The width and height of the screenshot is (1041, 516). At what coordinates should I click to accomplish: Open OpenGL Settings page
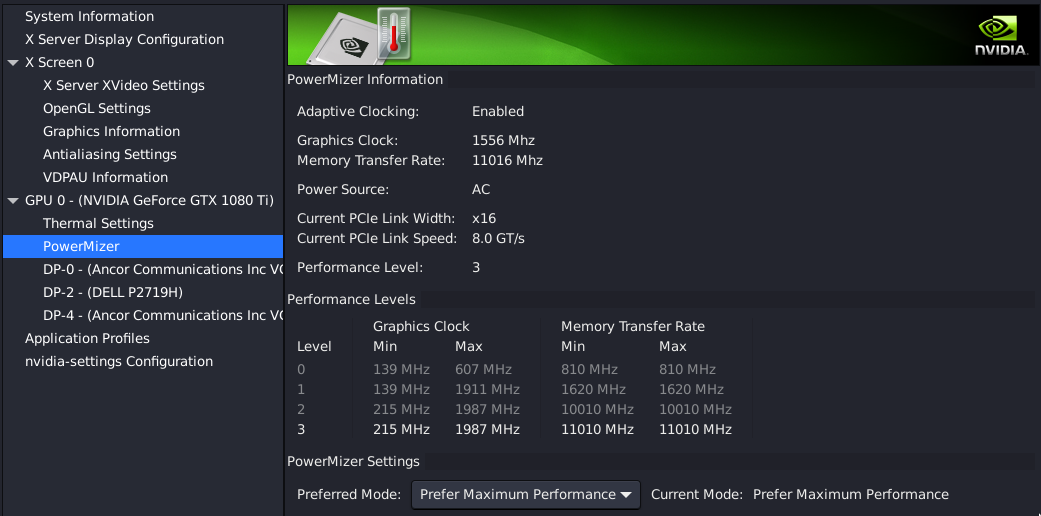click(97, 109)
